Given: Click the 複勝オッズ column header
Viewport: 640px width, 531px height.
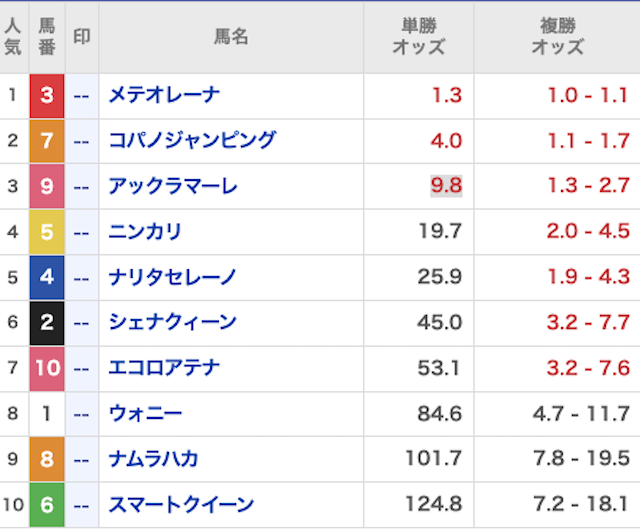Looking at the screenshot, I should tap(557, 37).
